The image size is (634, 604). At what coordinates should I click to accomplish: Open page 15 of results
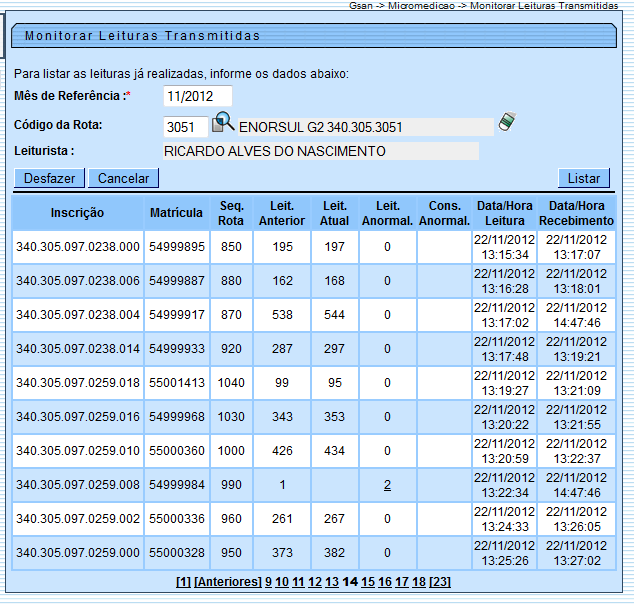click(x=367, y=582)
